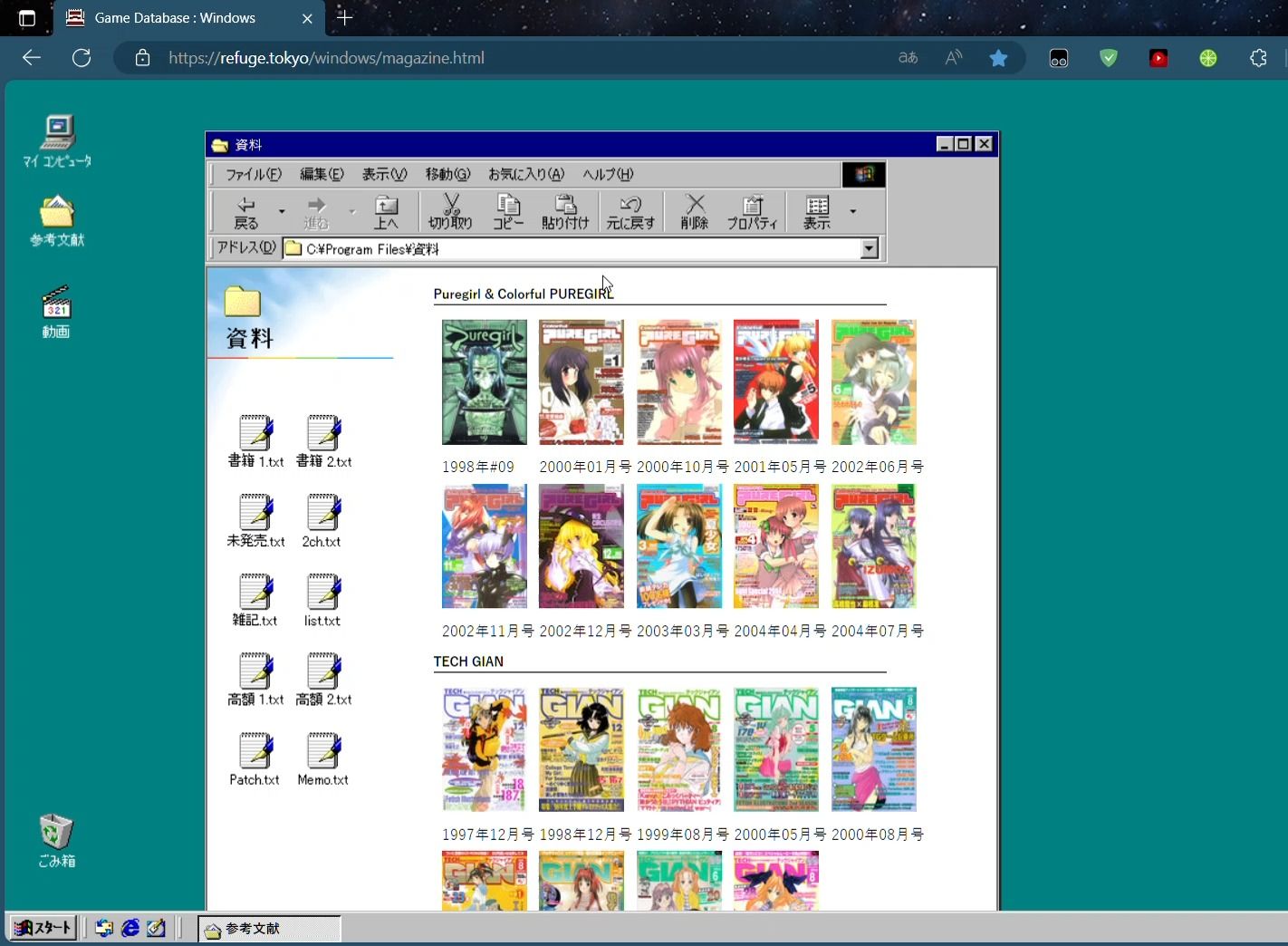1288x946 pixels.
Task: Click the 表示 views toolbar button
Action: [x=817, y=212]
